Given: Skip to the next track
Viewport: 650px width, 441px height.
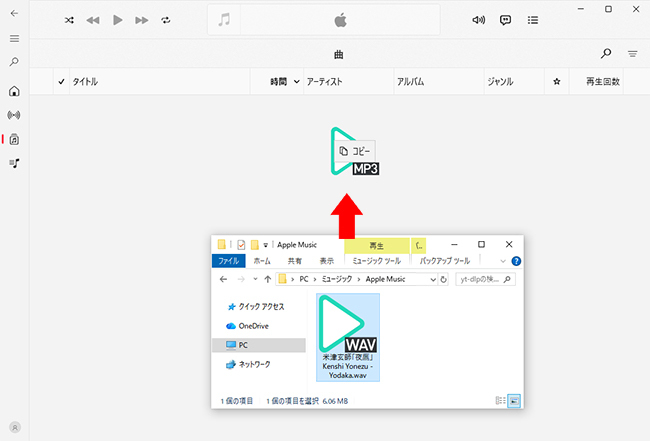Looking at the screenshot, I should pos(142,20).
